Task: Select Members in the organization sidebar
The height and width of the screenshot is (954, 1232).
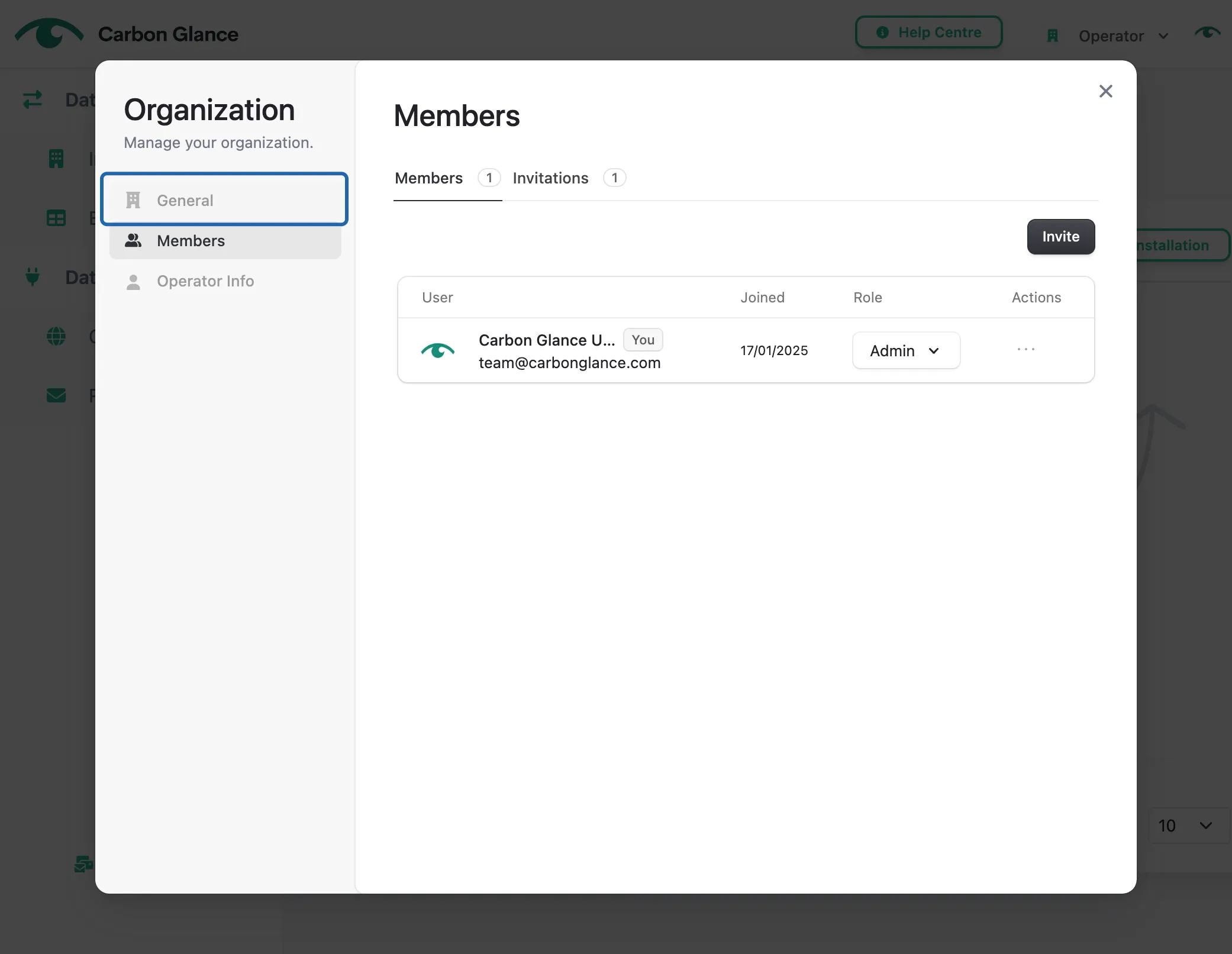Action: (225, 240)
